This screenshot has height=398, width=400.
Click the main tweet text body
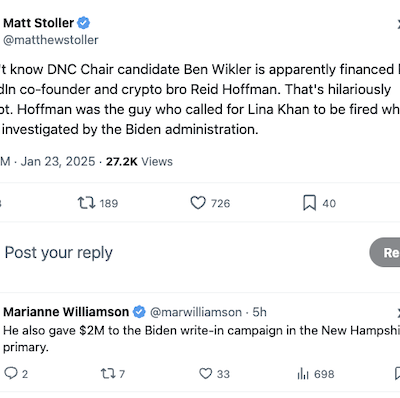[200, 99]
